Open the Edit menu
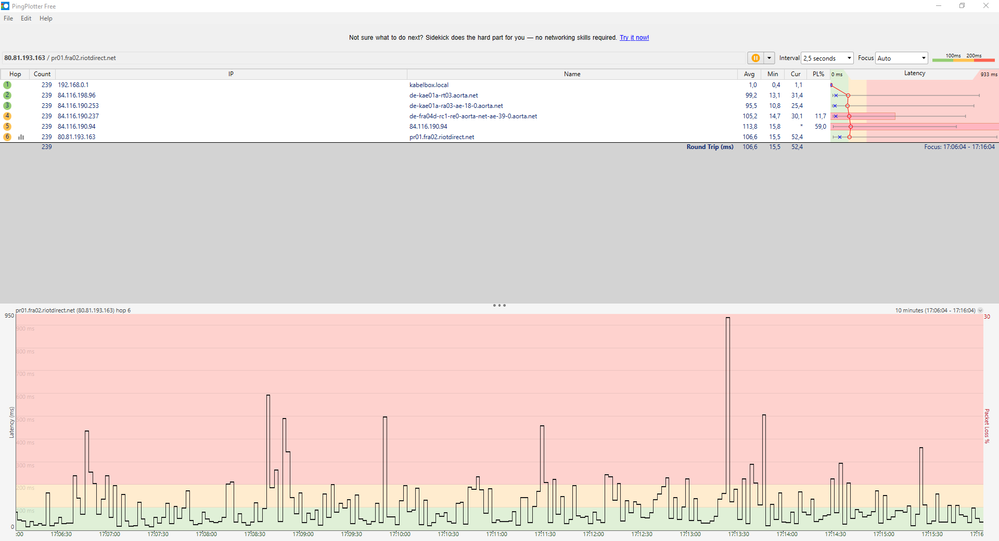 tap(25, 18)
